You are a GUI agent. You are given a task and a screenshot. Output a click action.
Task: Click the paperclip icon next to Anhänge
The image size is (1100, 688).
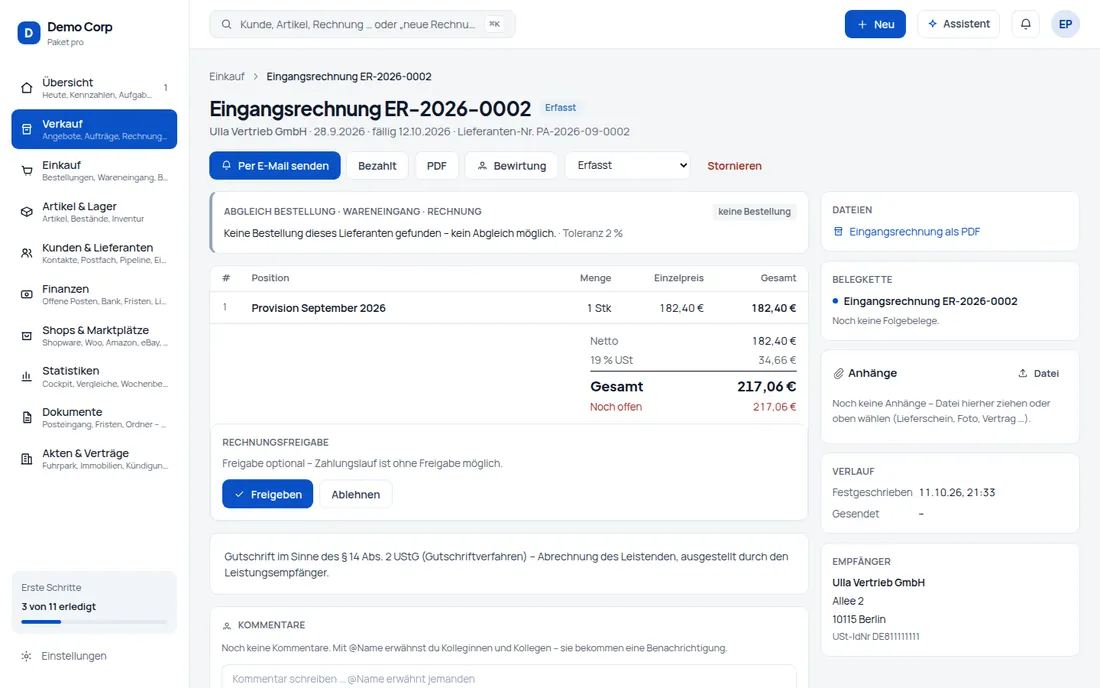[838, 374]
